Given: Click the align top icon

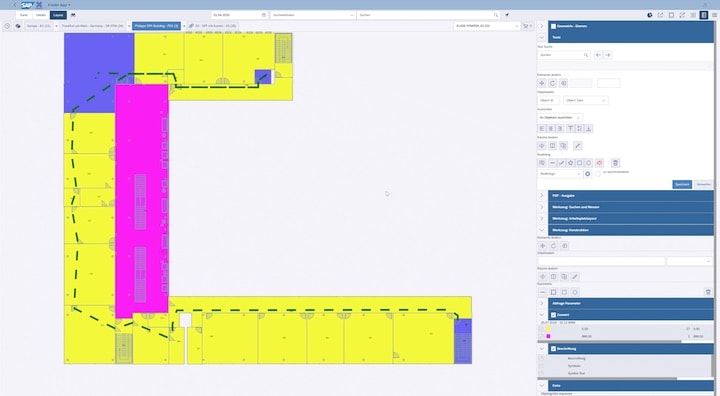Looking at the screenshot, I should (x=570, y=129).
